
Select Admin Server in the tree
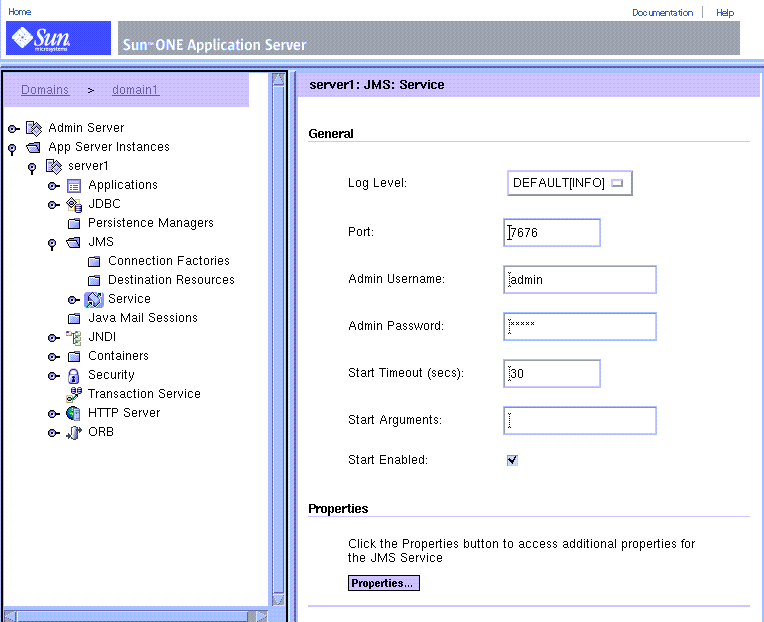point(86,128)
